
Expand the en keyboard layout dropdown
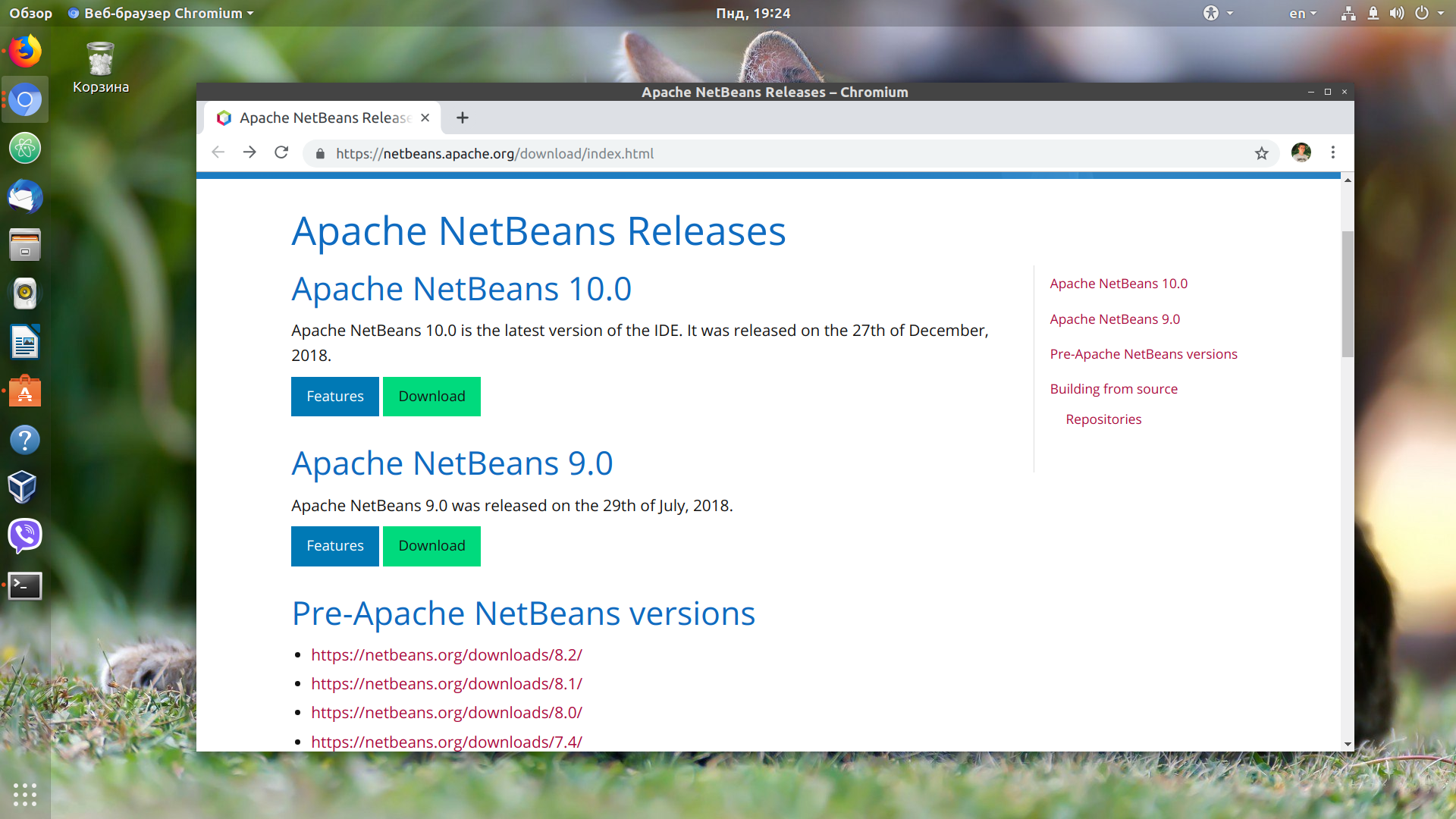[1303, 13]
